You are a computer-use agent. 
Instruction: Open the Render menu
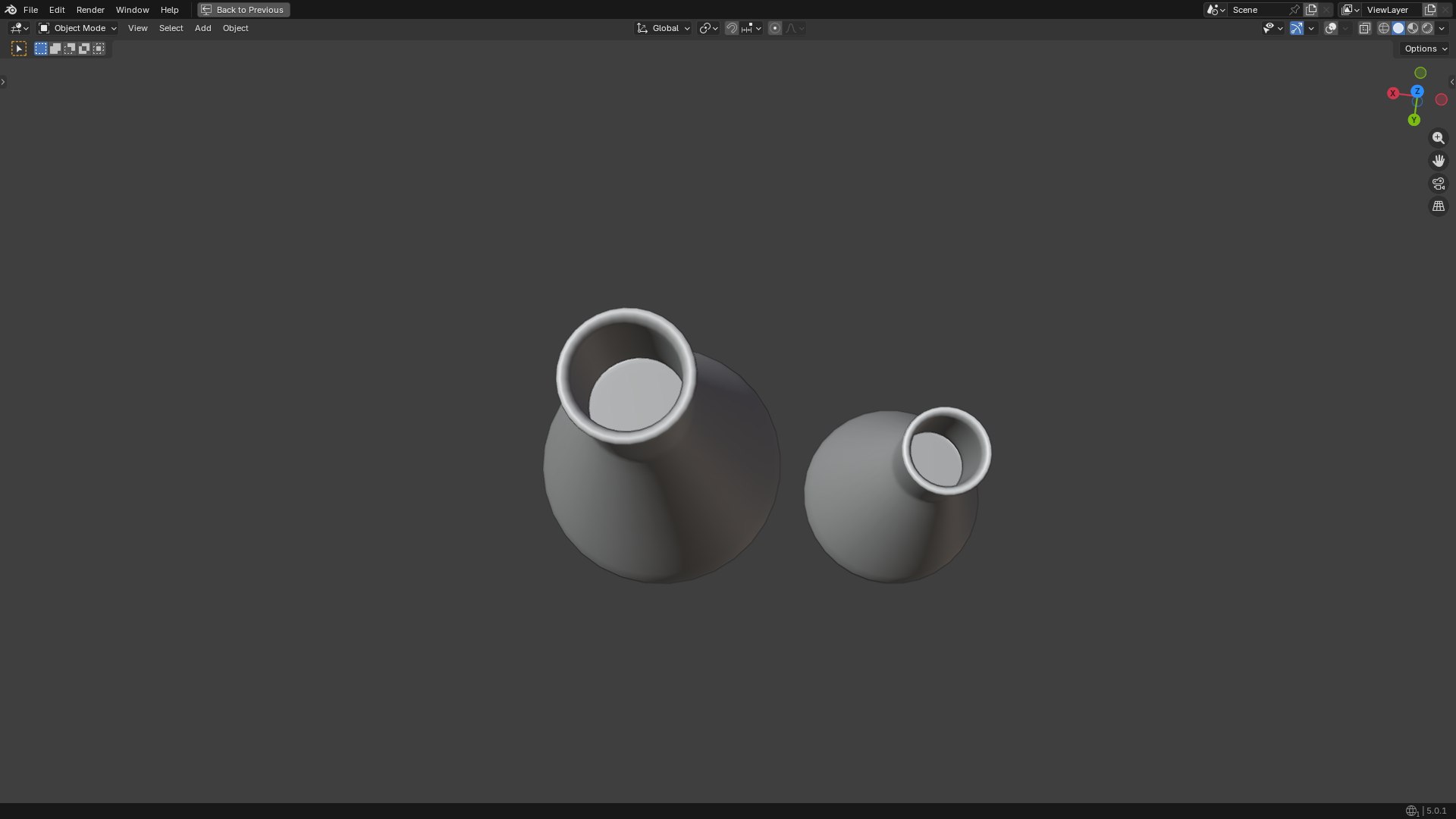90,10
